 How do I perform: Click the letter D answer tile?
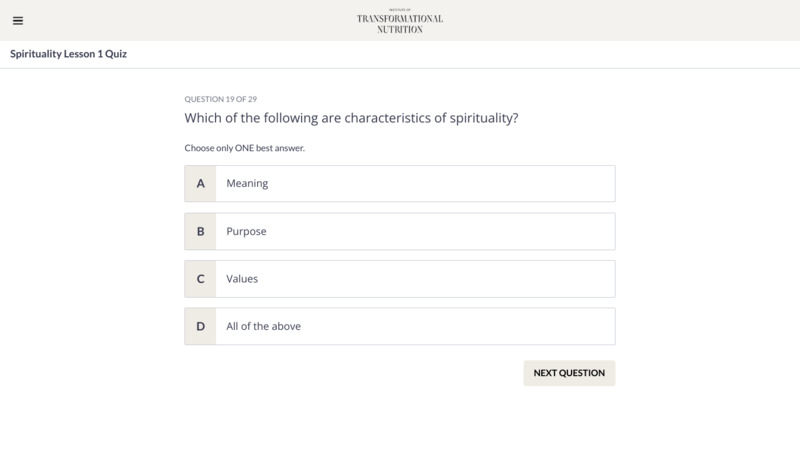[x=201, y=327]
